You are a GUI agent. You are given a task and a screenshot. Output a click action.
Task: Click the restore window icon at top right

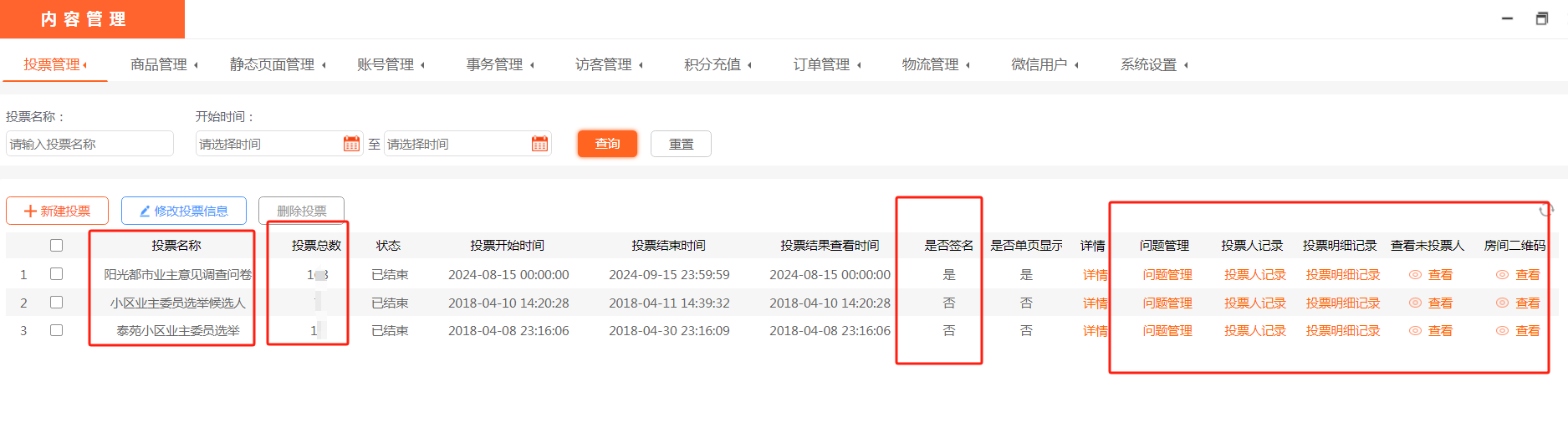click(x=1541, y=18)
